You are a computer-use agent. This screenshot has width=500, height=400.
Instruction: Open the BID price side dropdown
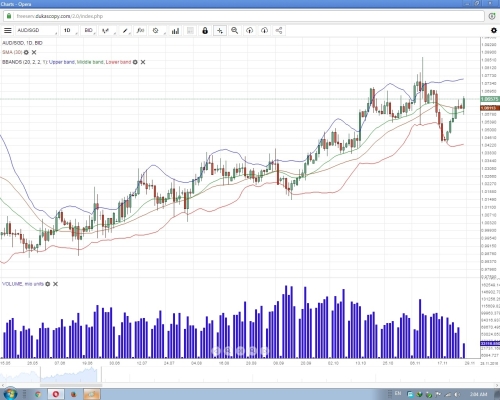click(x=89, y=31)
